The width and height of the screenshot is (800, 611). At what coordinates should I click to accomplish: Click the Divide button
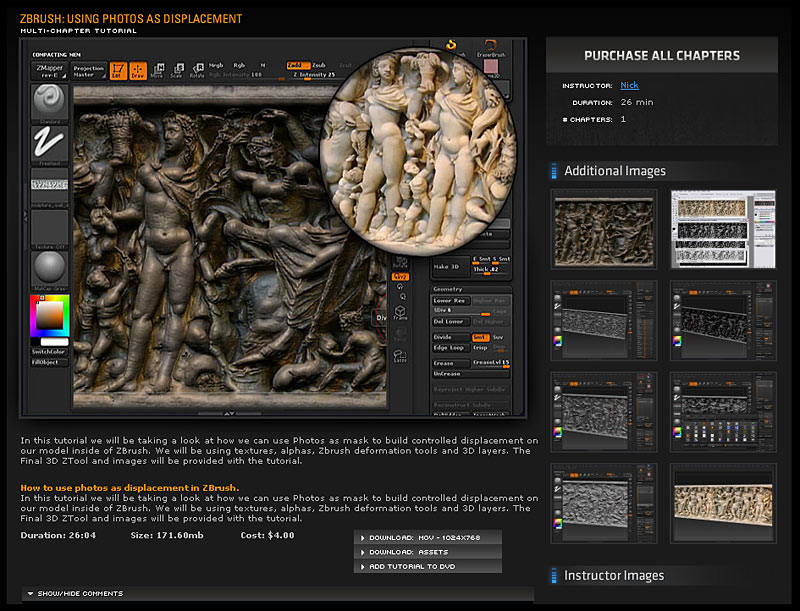pos(451,337)
